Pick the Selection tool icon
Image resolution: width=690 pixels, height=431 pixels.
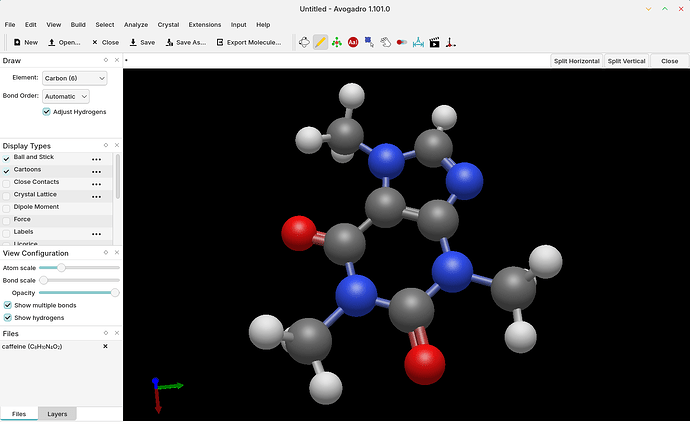click(x=369, y=42)
